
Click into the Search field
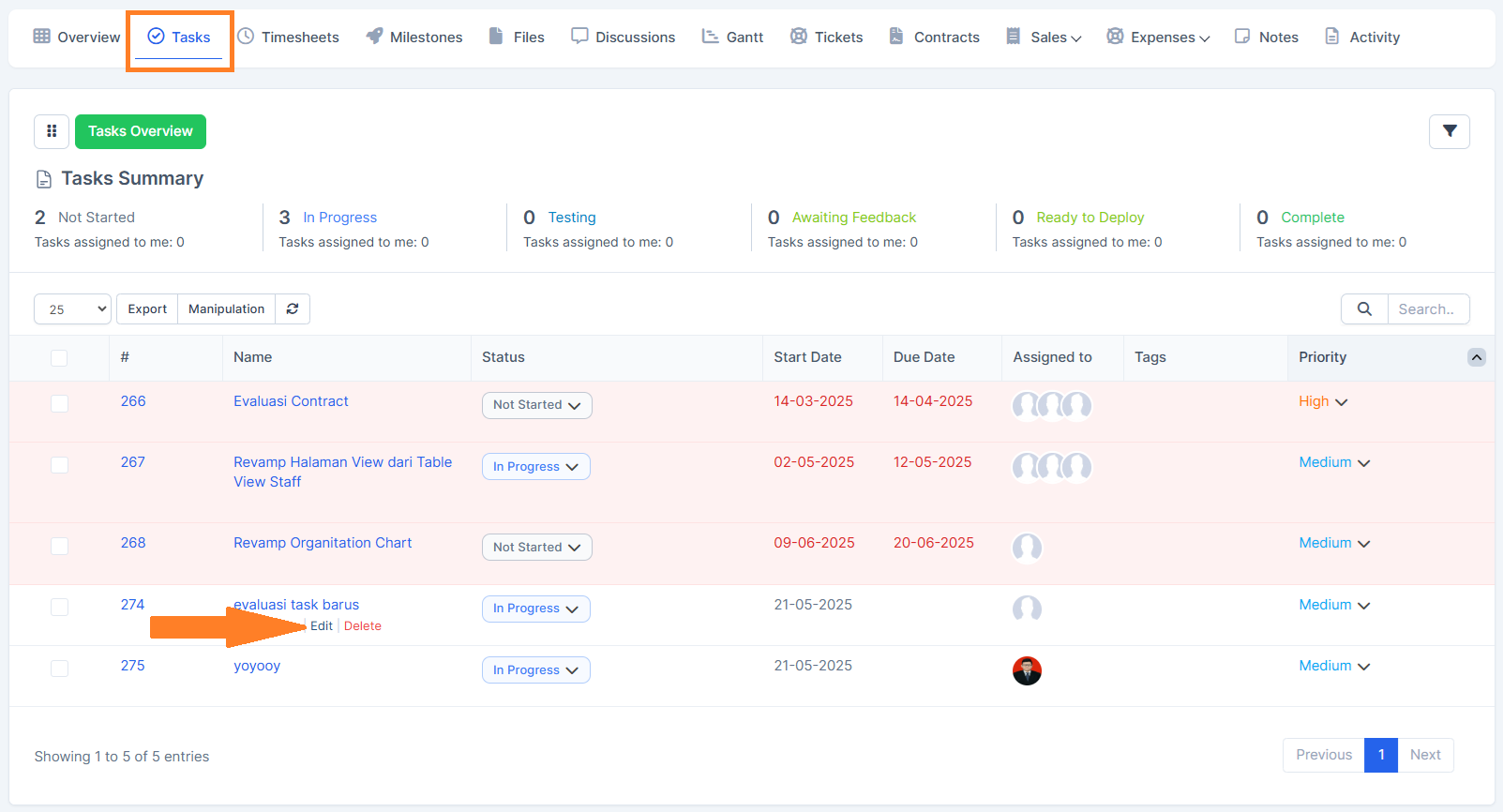1427,308
